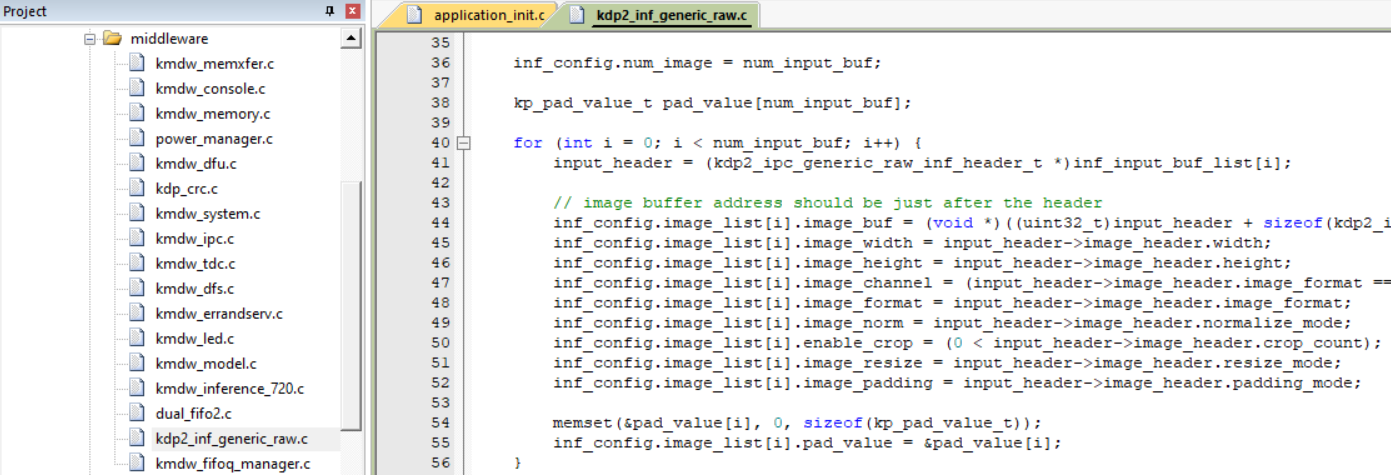Place cursor on "kp_pad_value_t" at line 38
This screenshot has height=475, width=1391.
[x=583, y=102]
